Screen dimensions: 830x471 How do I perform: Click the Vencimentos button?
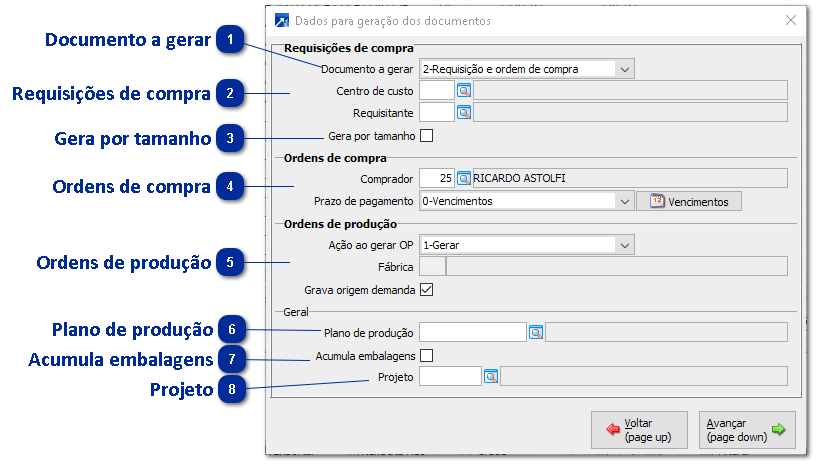[x=689, y=202]
